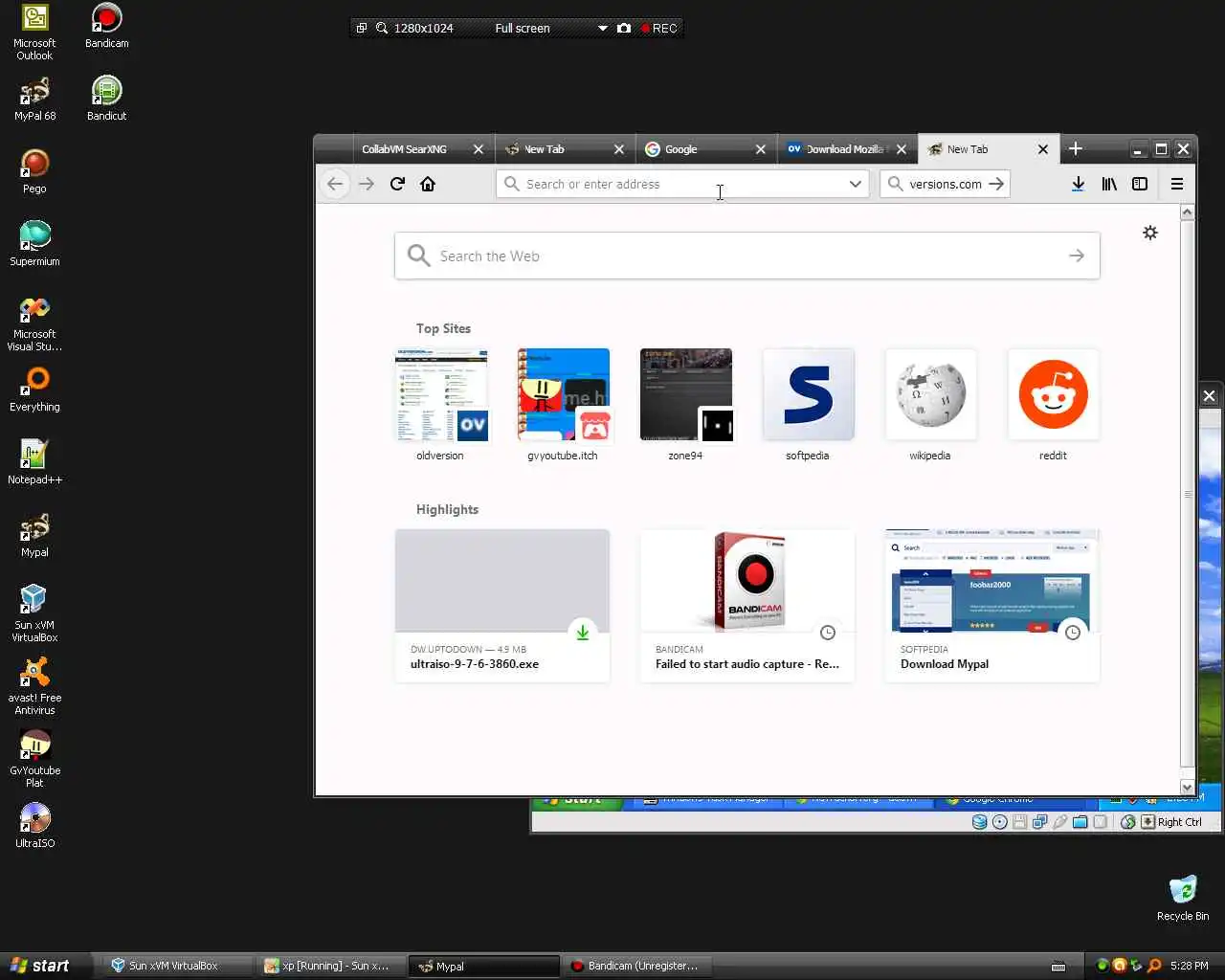This screenshot has height=980, width=1225.
Task: Switch to Bandicam (Unregistered) taskbar button
Action: pos(637,966)
